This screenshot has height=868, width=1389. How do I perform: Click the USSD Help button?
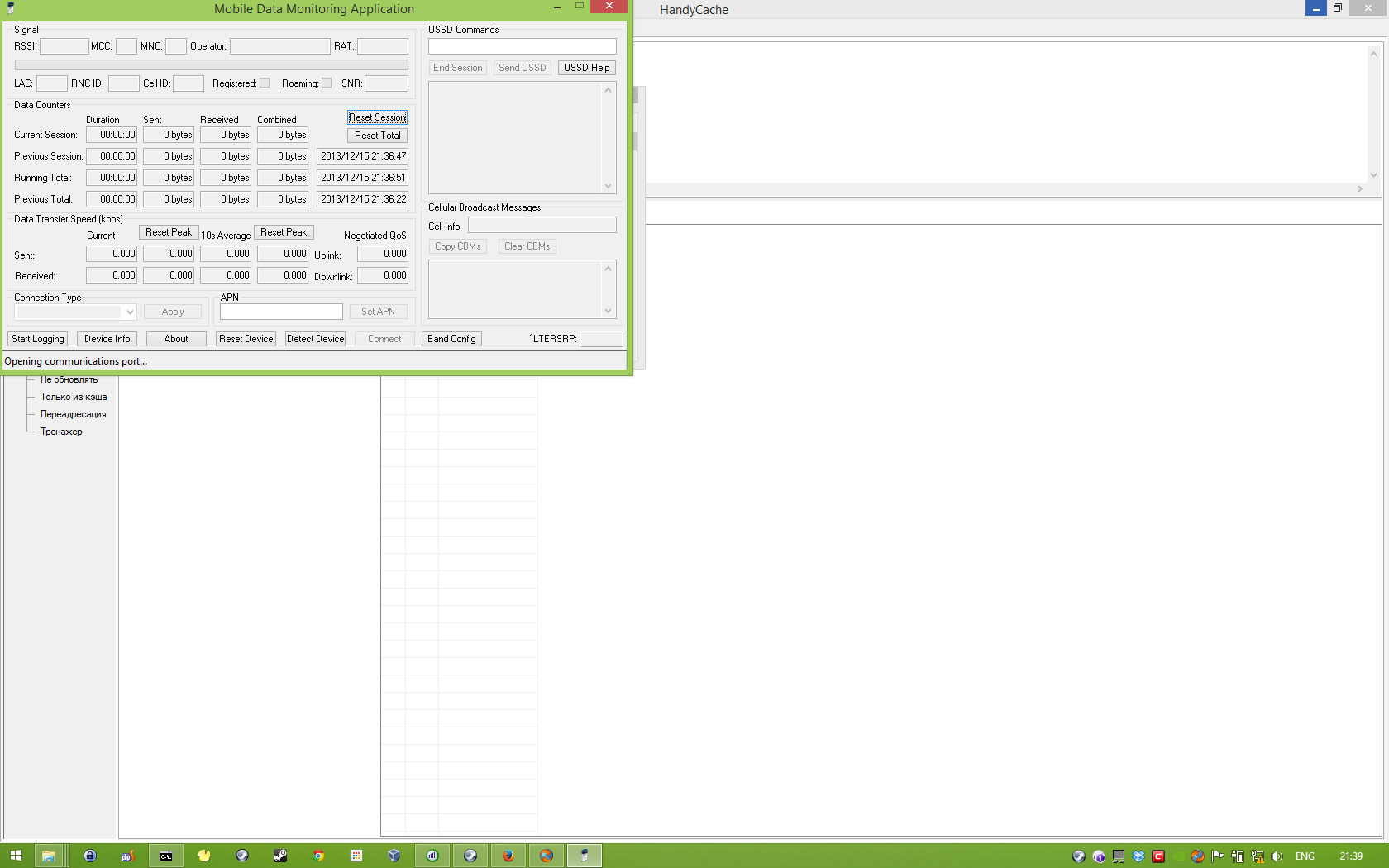(x=586, y=68)
